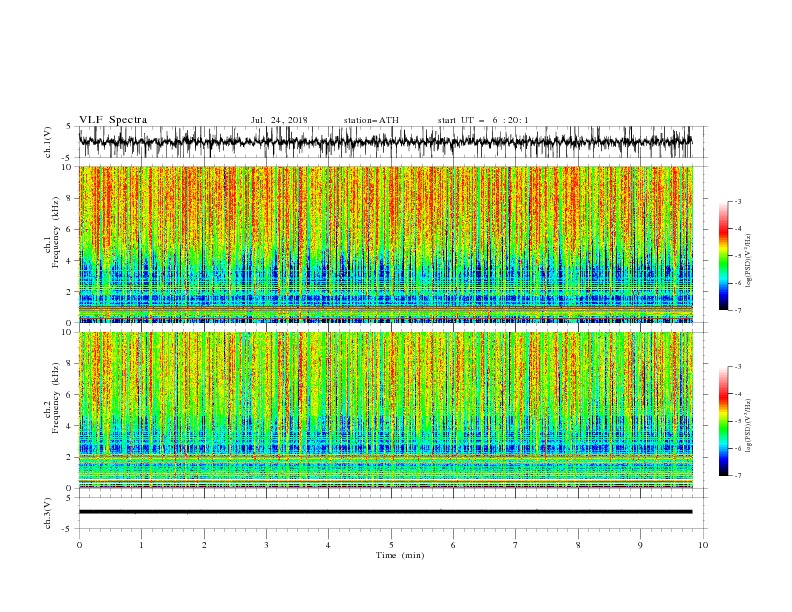Viewport: 792px width, 612px height.
Task: Click the ch.1 voltage waveform trace
Action: [385, 142]
